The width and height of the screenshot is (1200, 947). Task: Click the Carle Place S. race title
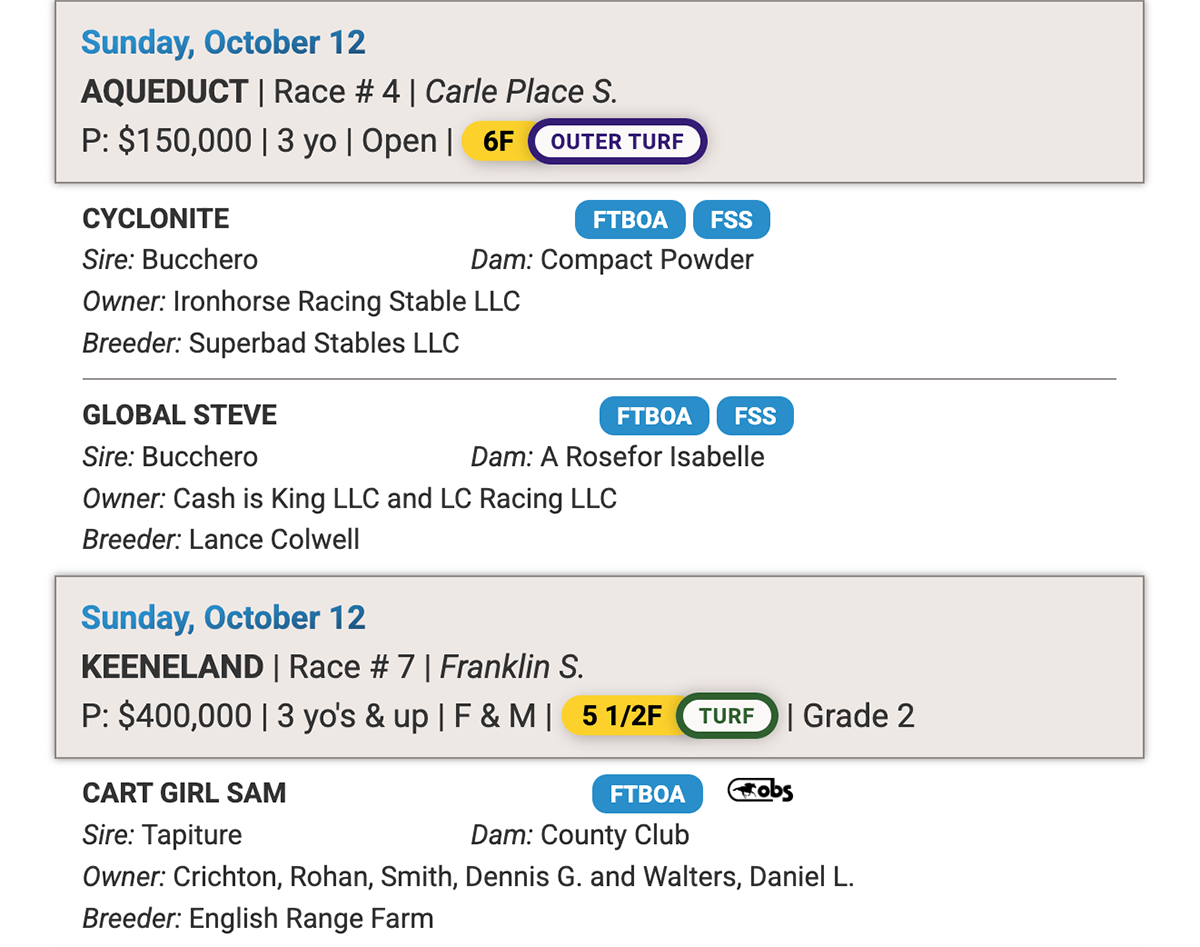[x=521, y=92]
